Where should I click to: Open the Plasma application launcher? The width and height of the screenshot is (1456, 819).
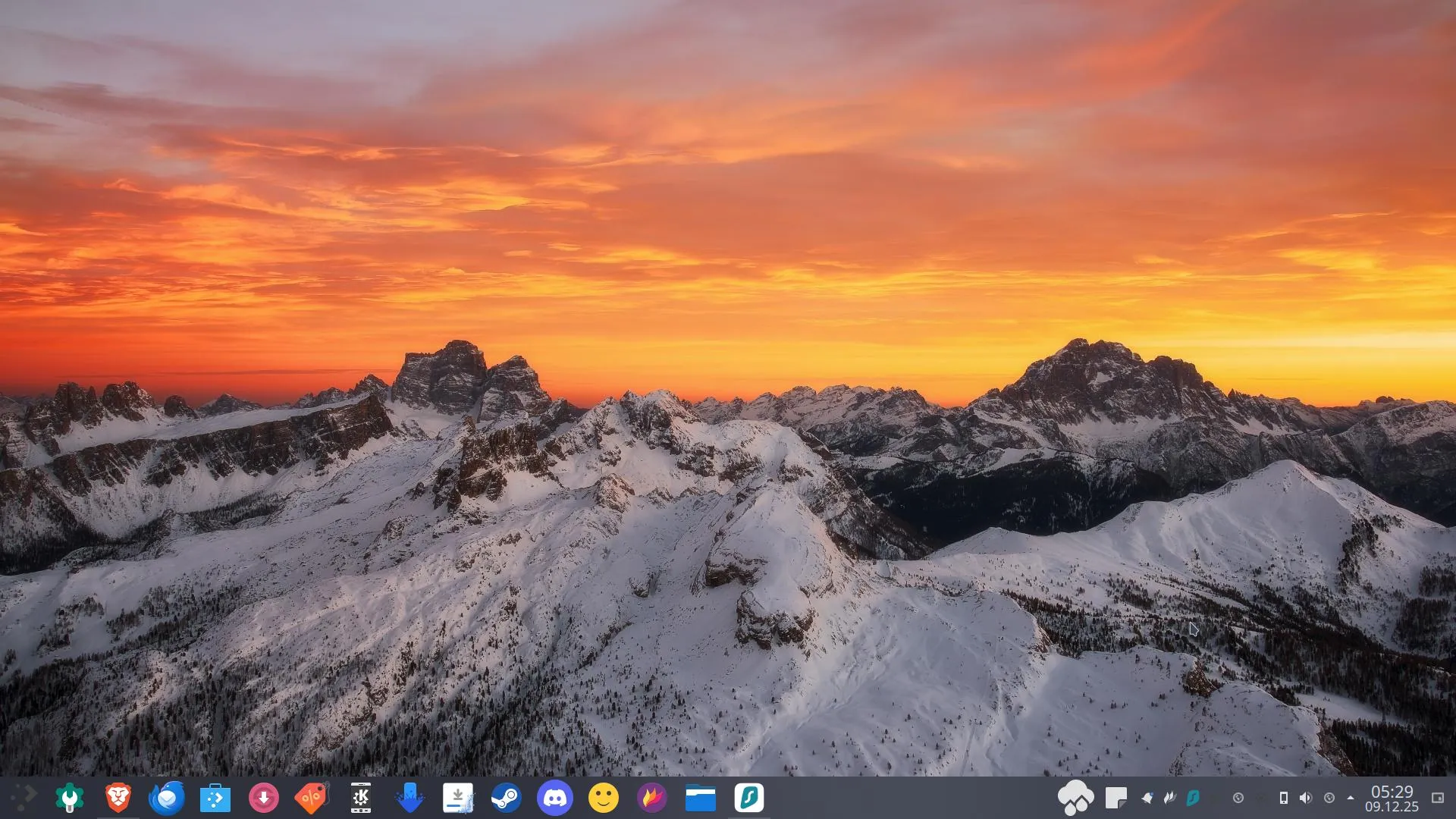pos(23,797)
